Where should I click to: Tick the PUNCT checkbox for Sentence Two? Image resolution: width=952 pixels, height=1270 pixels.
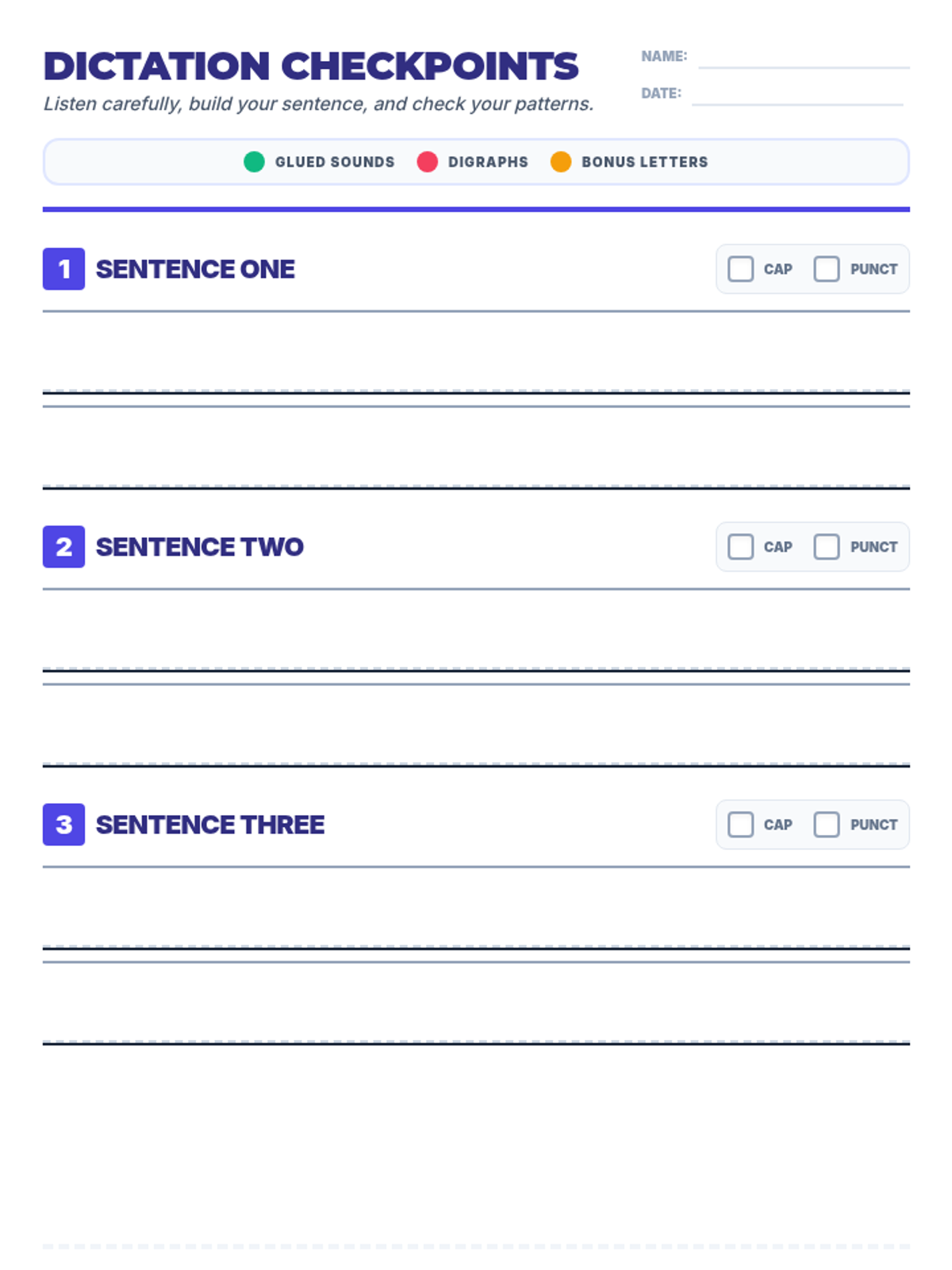pyautogui.click(x=827, y=547)
